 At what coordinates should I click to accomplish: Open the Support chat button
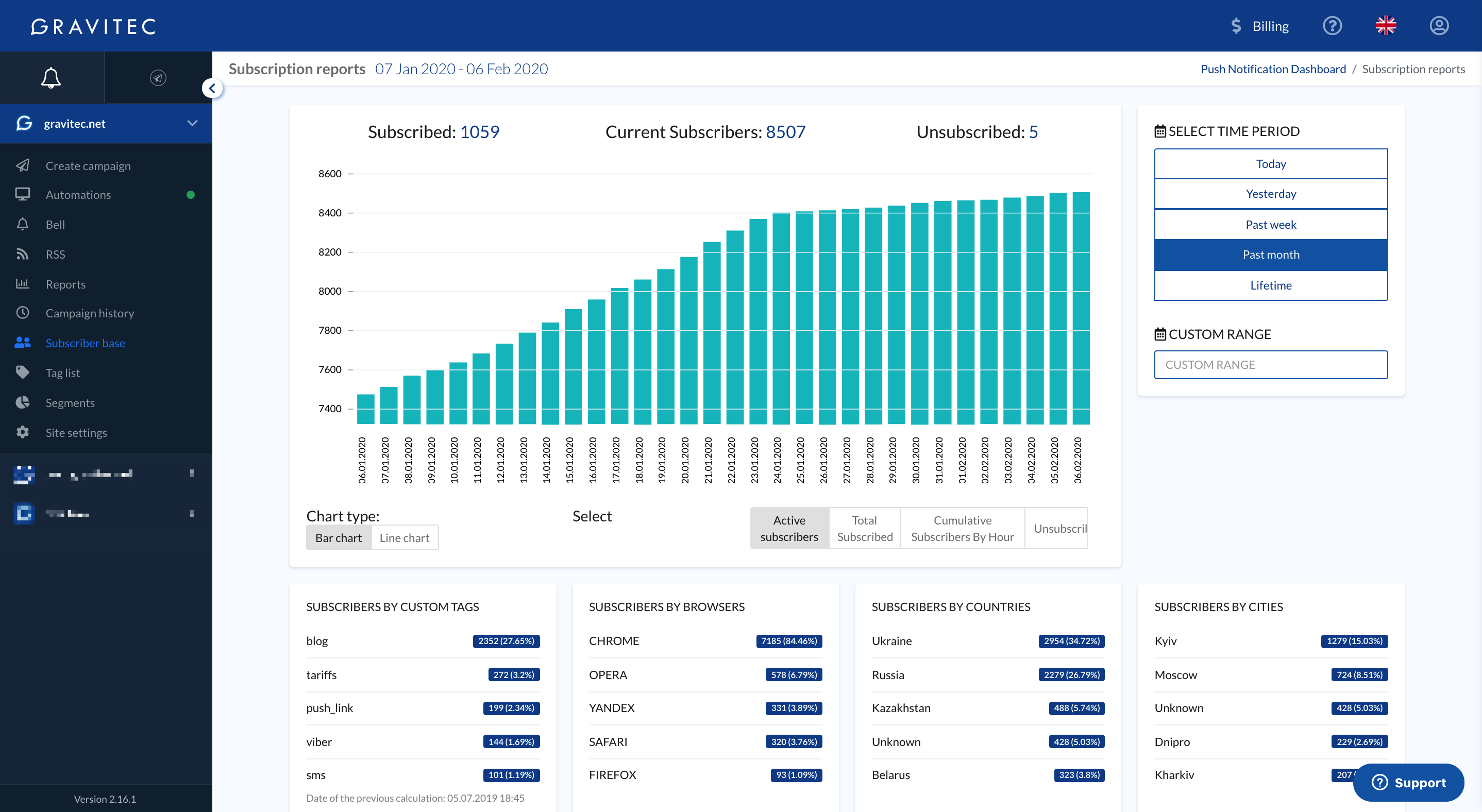pos(1408,782)
